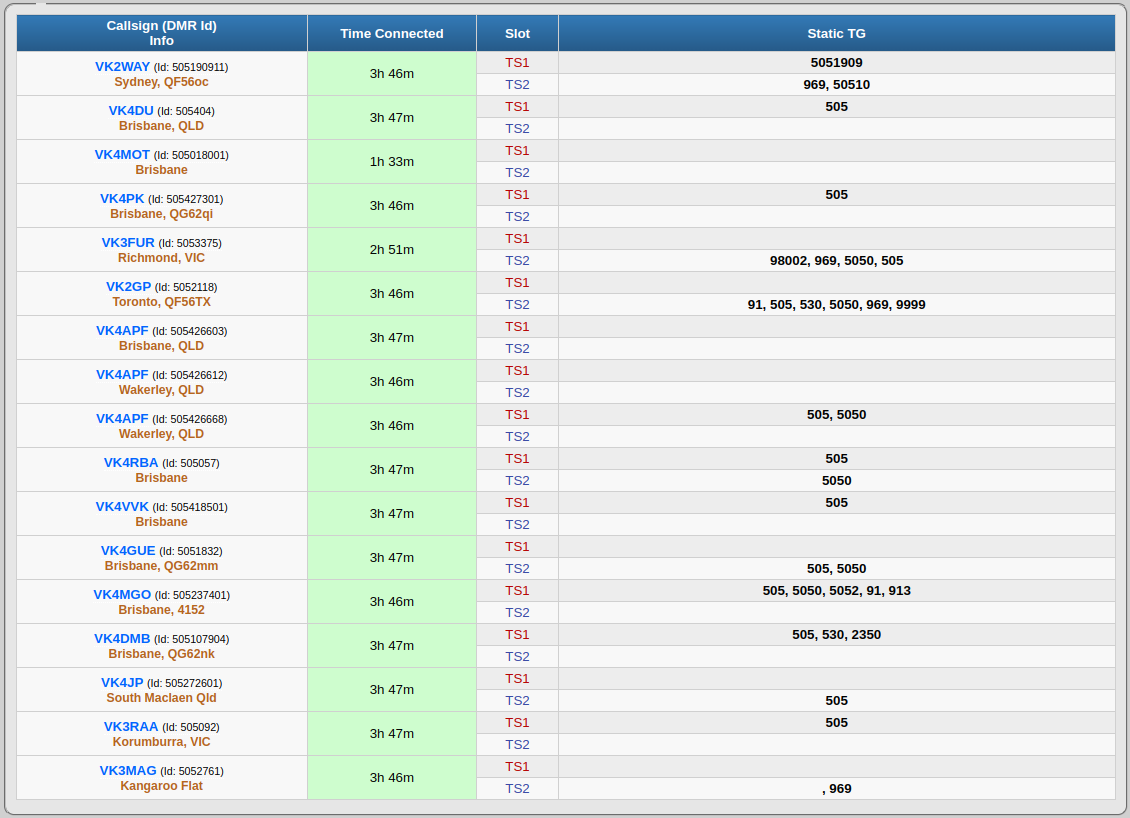Click the VK2GP callsign link
The image size is (1130, 818).
128,287
